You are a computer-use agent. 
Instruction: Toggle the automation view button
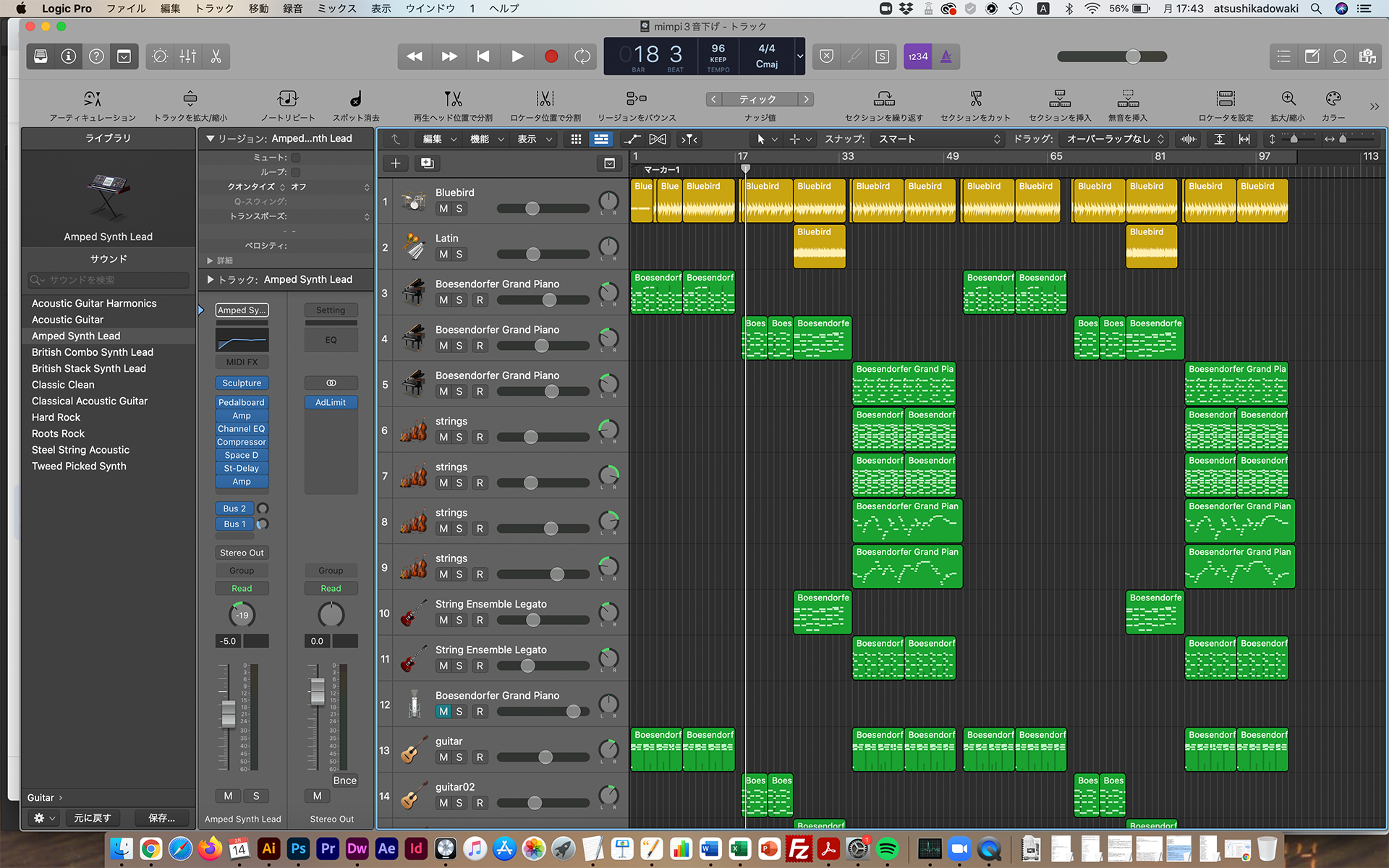[x=633, y=139]
